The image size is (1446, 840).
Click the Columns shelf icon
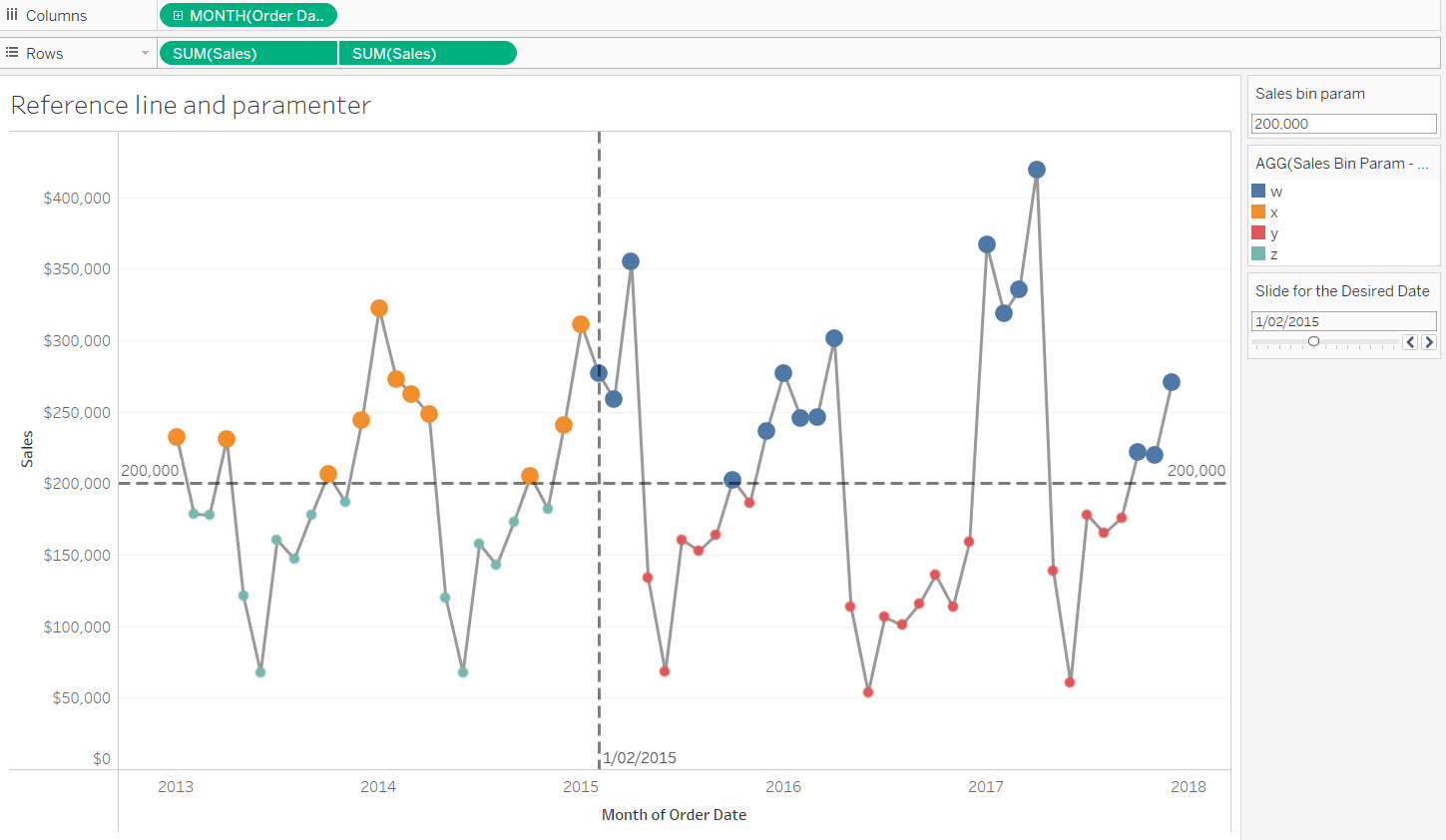[x=12, y=15]
